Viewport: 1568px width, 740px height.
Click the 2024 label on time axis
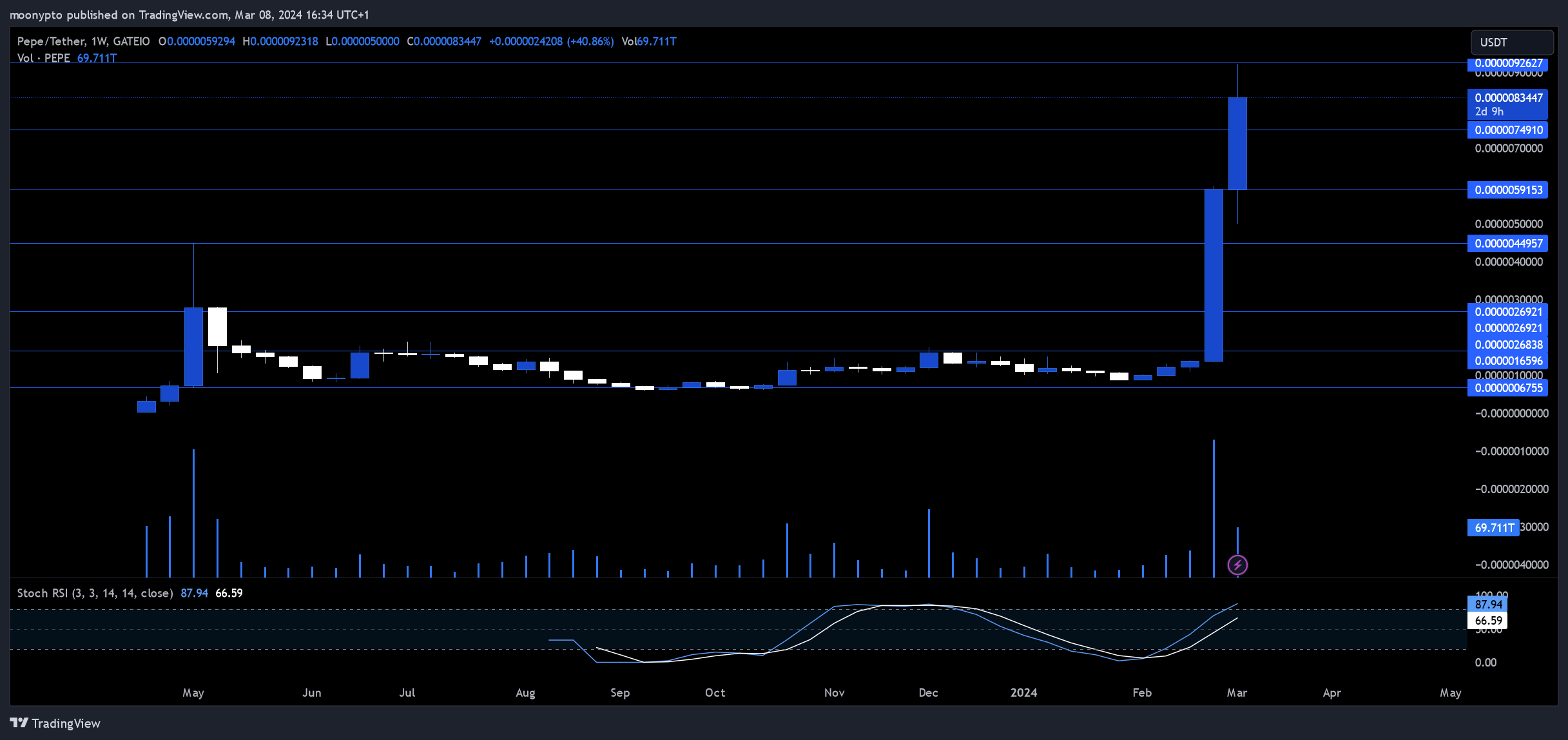pyautogui.click(x=1023, y=693)
